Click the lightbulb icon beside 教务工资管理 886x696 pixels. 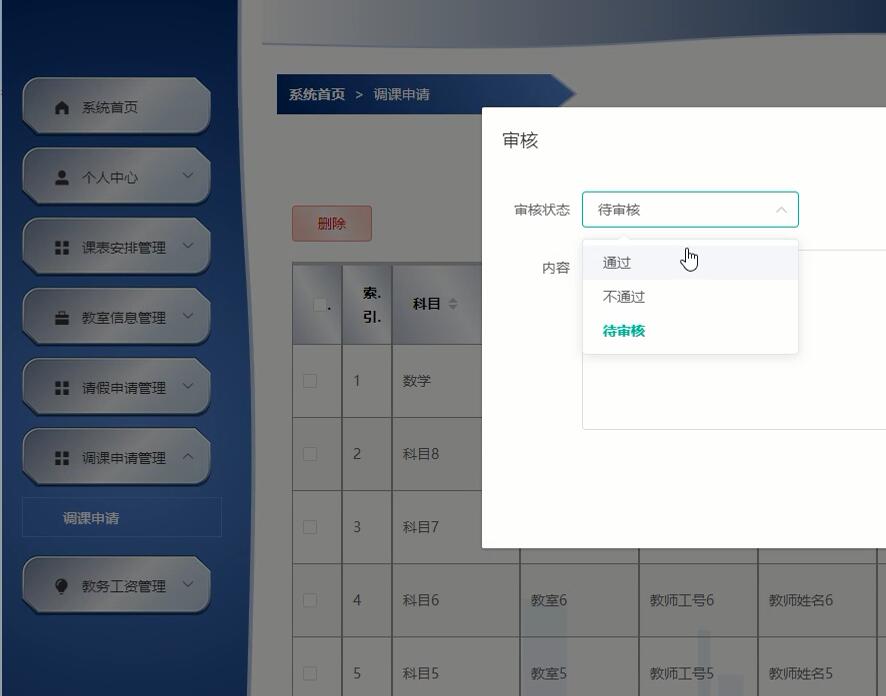coord(62,586)
